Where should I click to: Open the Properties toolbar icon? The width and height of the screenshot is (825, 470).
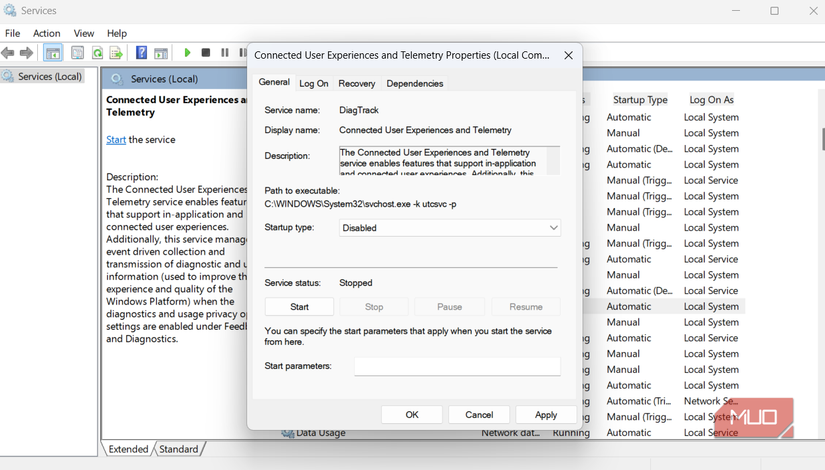(x=77, y=53)
